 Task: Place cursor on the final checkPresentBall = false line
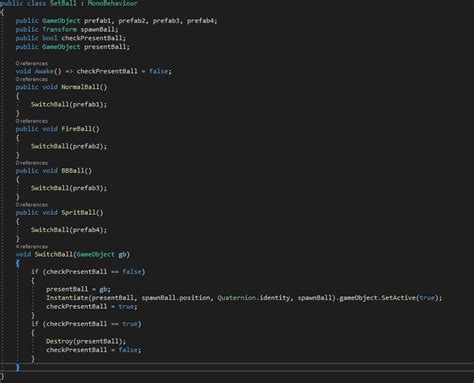pyautogui.click(x=94, y=350)
